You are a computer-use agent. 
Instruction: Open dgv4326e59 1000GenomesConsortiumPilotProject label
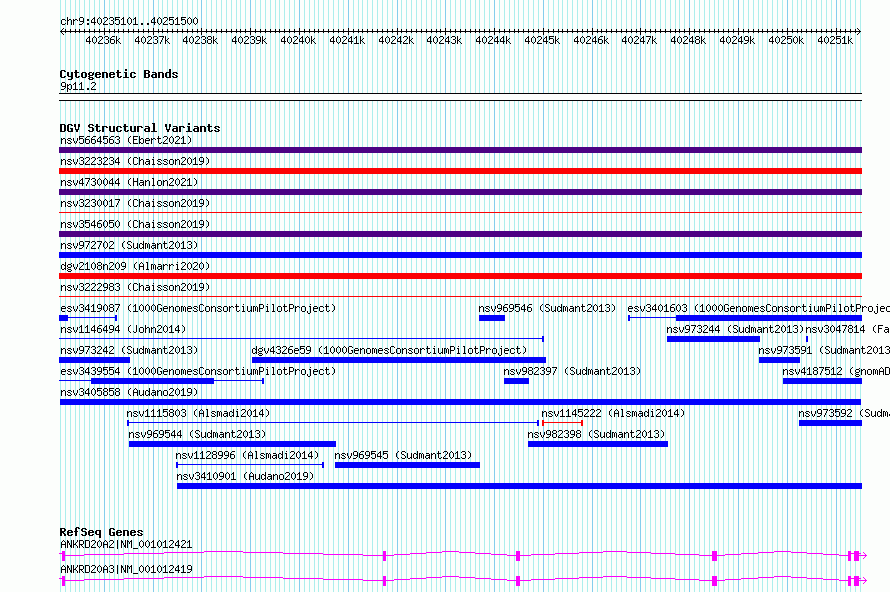point(389,350)
